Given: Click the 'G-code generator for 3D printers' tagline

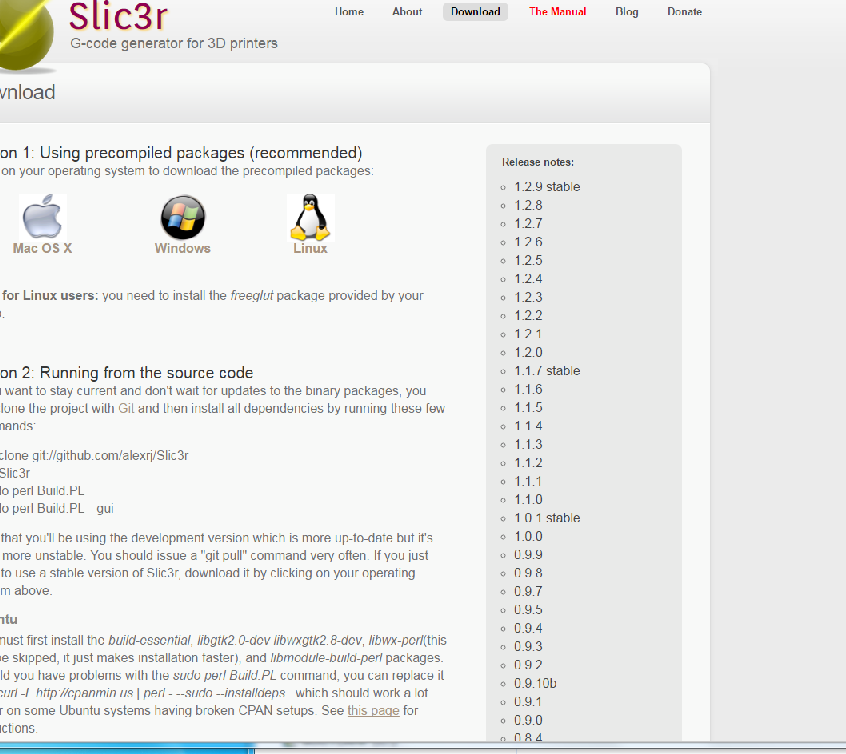Looking at the screenshot, I should [174, 43].
